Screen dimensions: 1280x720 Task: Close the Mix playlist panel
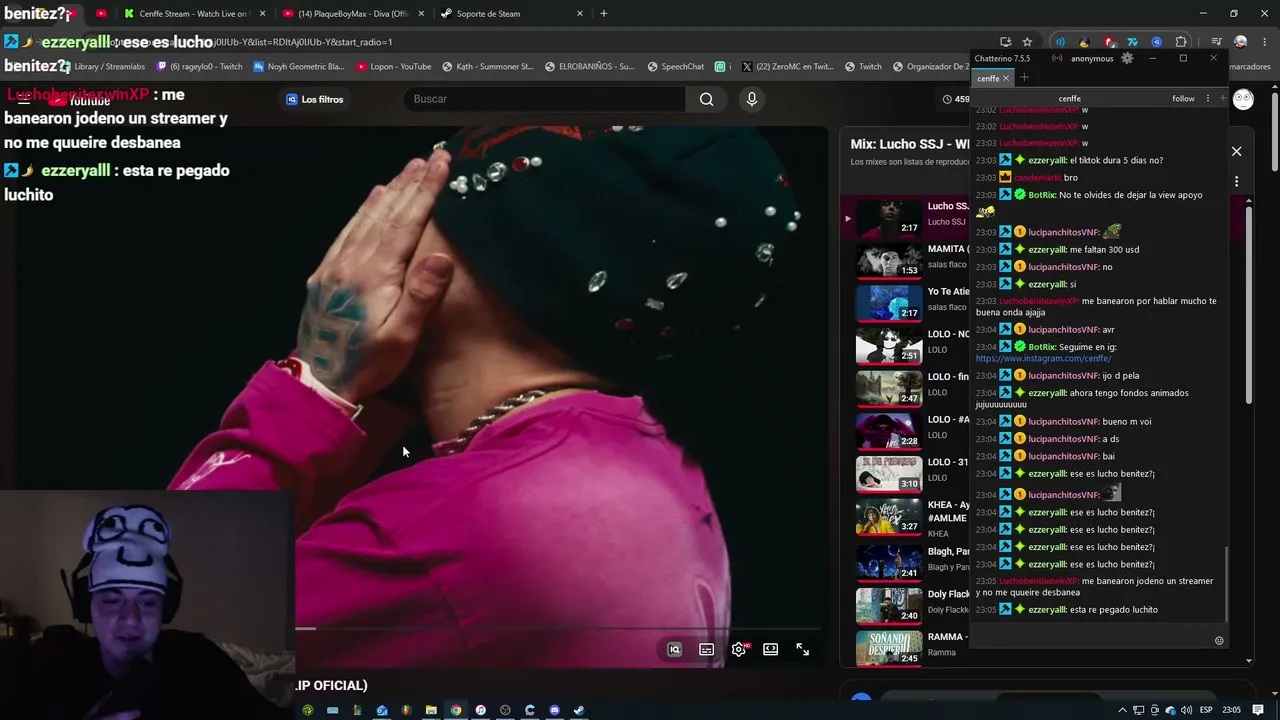1236,151
